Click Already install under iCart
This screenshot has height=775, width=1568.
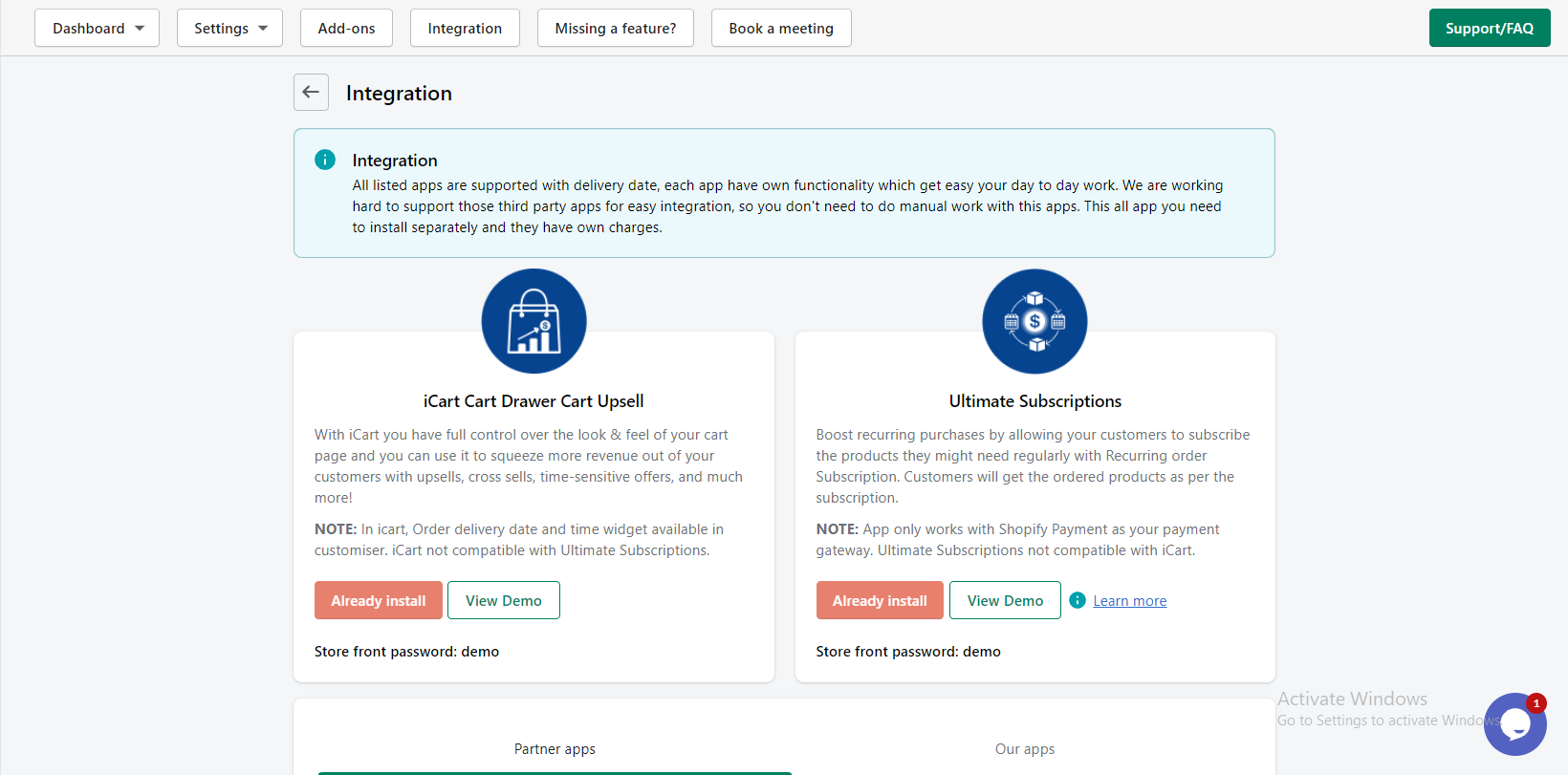[x=379, y=600]
